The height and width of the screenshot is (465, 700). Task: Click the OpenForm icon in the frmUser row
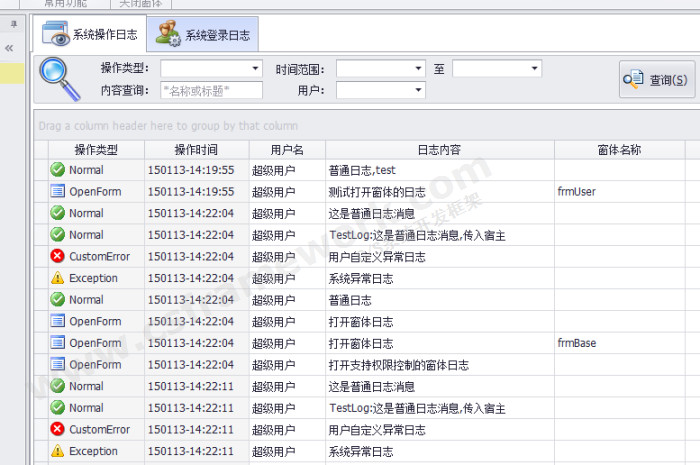[58, 191]
